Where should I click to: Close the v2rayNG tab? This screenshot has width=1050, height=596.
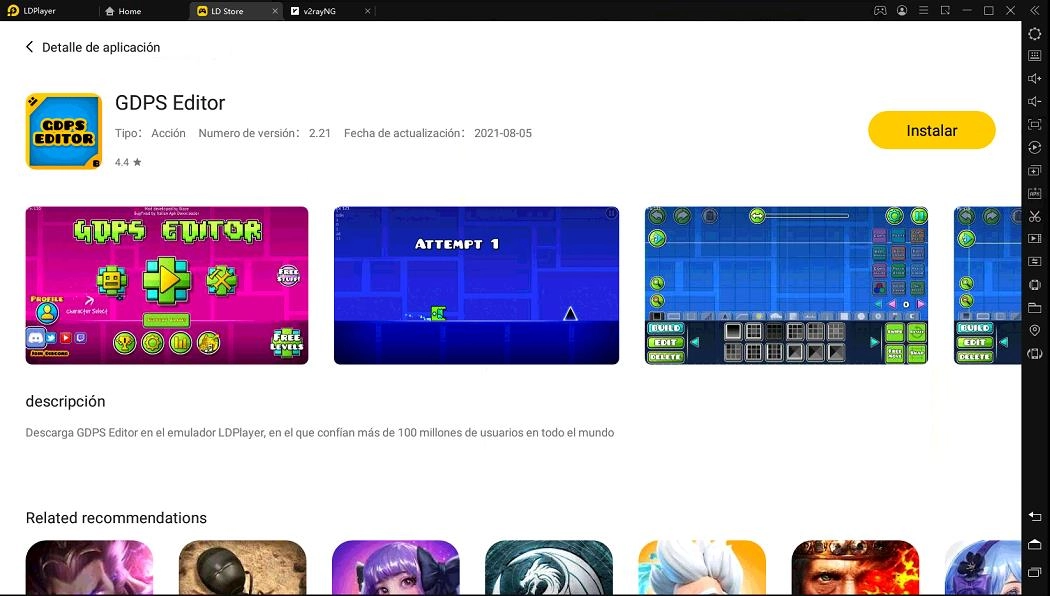368,11
